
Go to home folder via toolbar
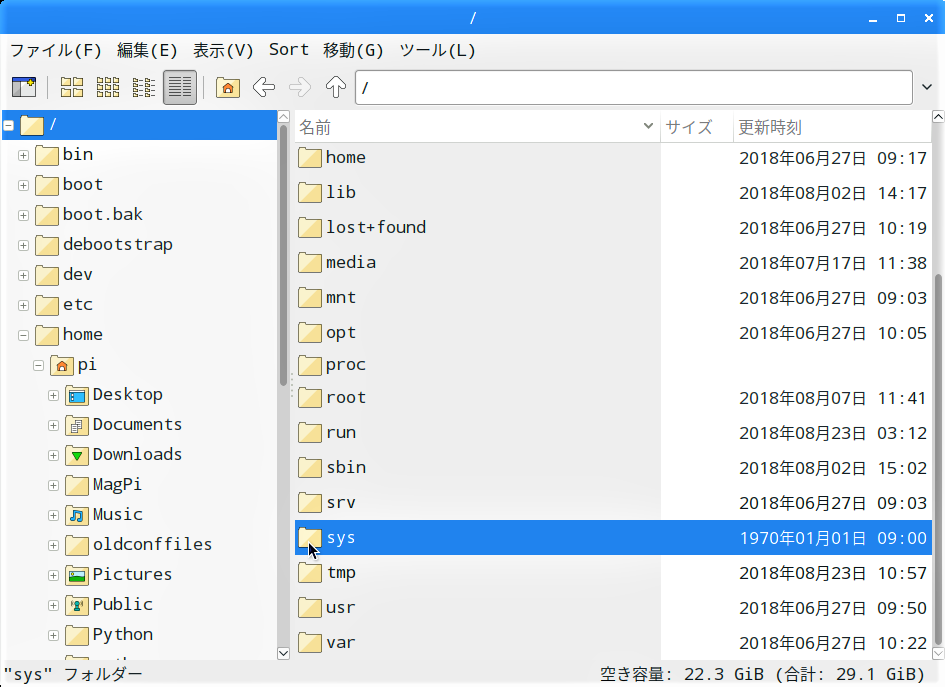(x=228, y=87)
